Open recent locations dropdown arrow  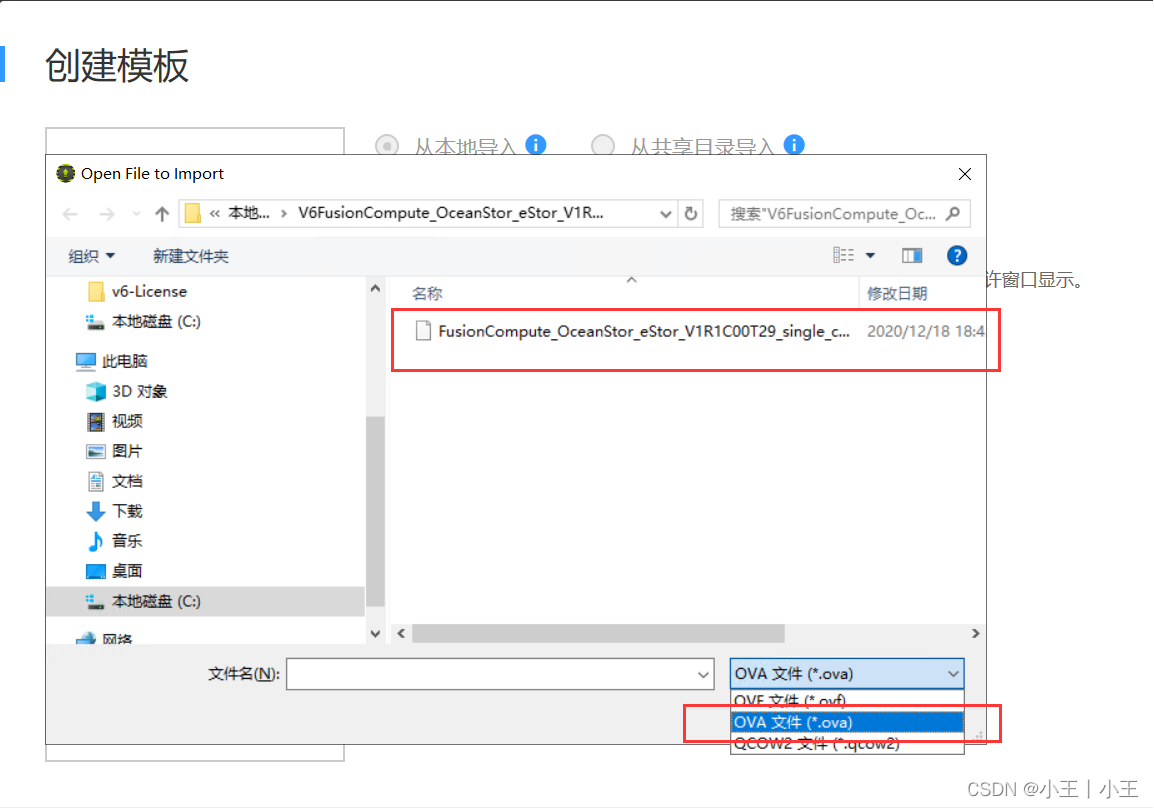[136, 214]
